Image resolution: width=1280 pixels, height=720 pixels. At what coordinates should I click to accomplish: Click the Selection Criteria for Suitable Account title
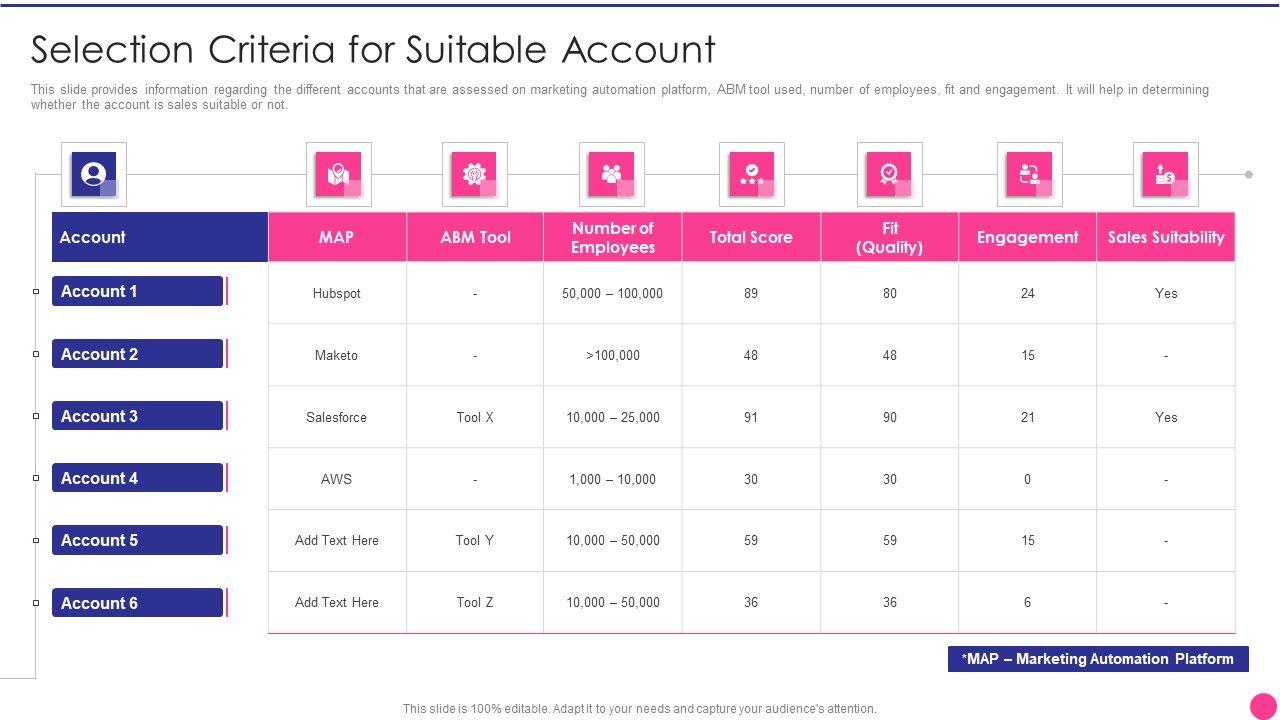coord(373,49)
